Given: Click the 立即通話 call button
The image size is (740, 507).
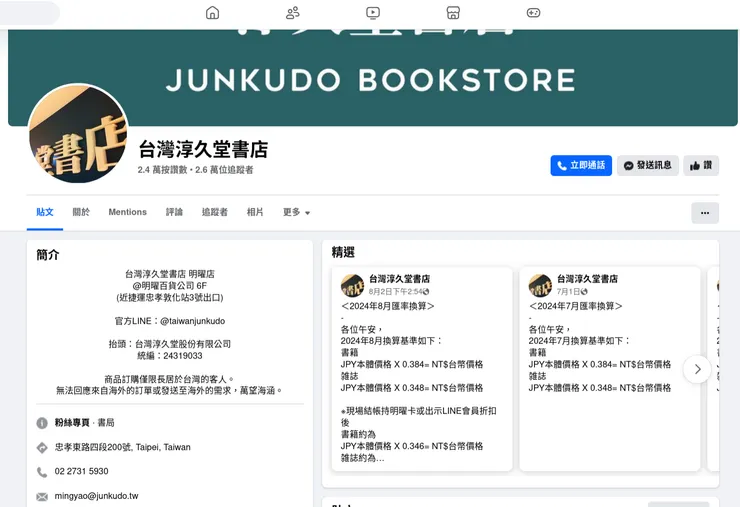Looking at the screenshot, I should tap(581, 165).
